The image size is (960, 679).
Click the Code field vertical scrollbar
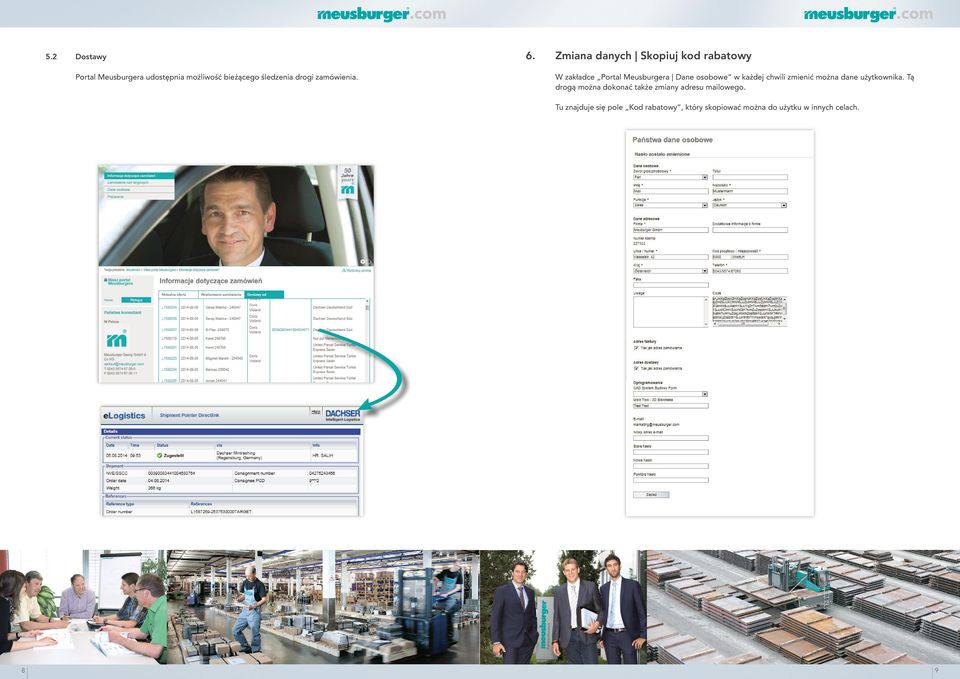[x=784, y=309]
